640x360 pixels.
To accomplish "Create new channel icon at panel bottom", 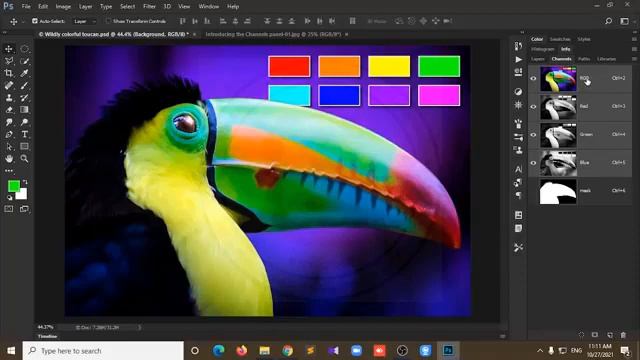I will [609, 335].
